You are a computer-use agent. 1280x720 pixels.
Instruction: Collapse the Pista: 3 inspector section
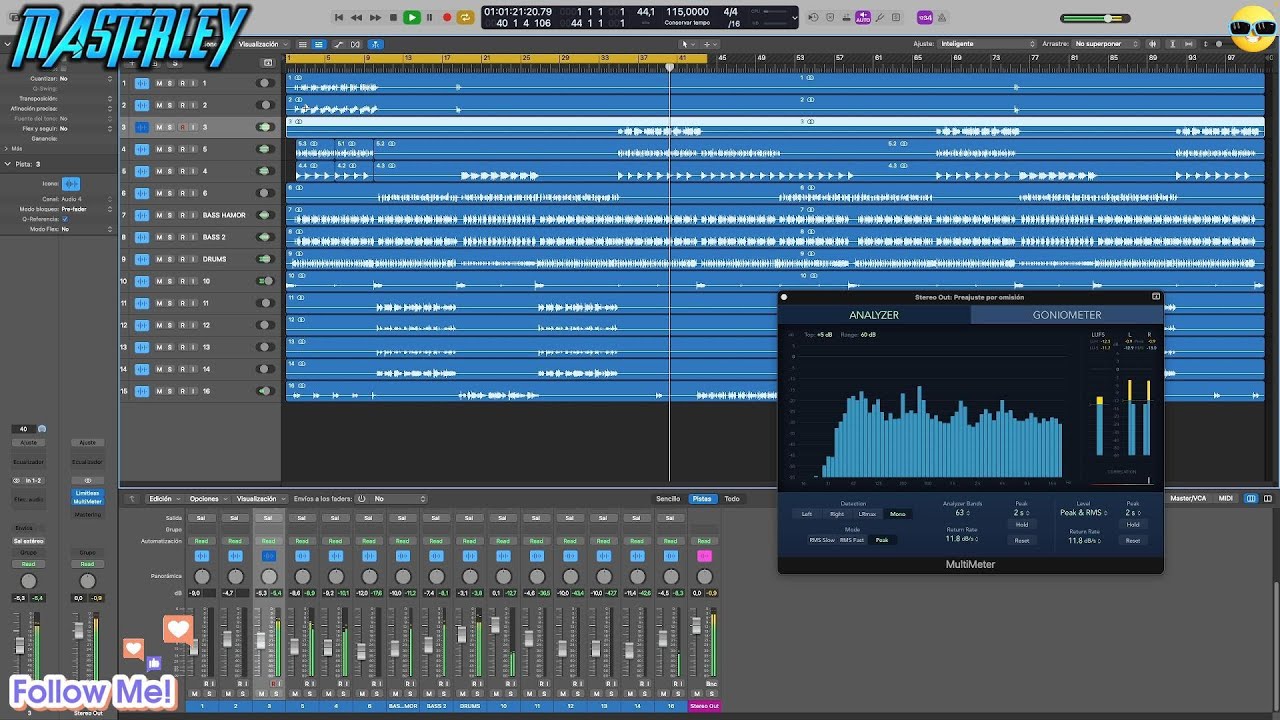point(8,164)
